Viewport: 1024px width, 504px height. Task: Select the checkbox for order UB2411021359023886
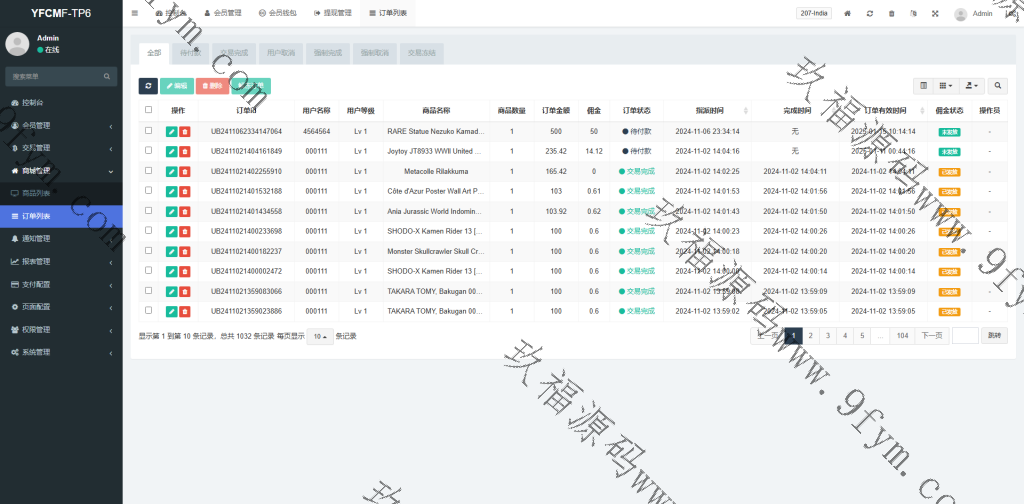149,311
